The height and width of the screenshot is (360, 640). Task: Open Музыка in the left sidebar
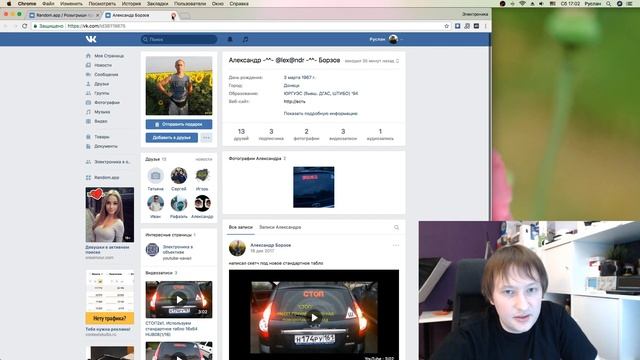[102, 112]
